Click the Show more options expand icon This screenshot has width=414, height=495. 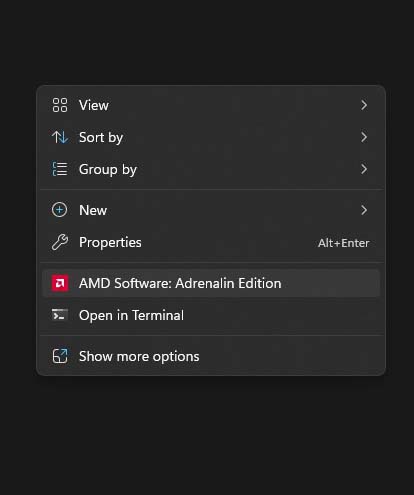[60, 356]
